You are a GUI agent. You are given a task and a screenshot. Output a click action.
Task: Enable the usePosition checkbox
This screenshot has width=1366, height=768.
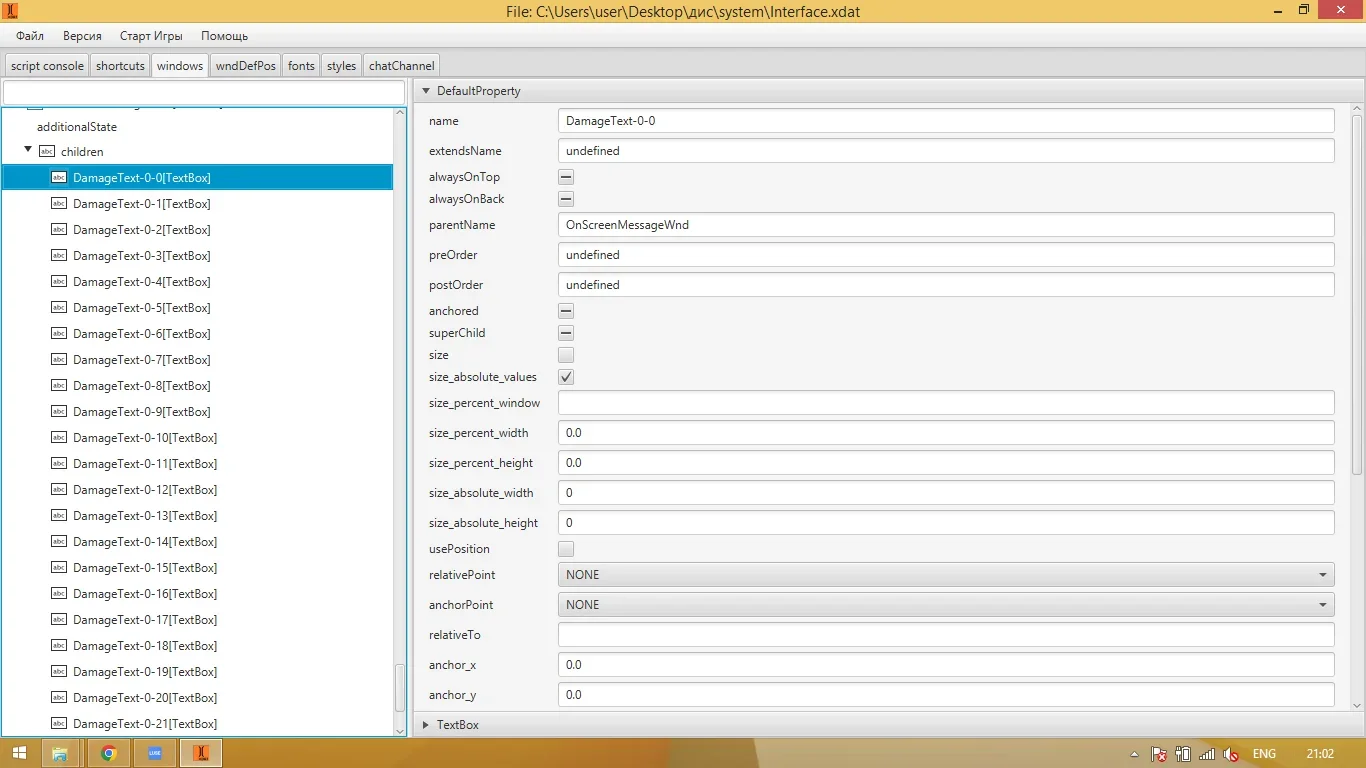coord(566,549)
